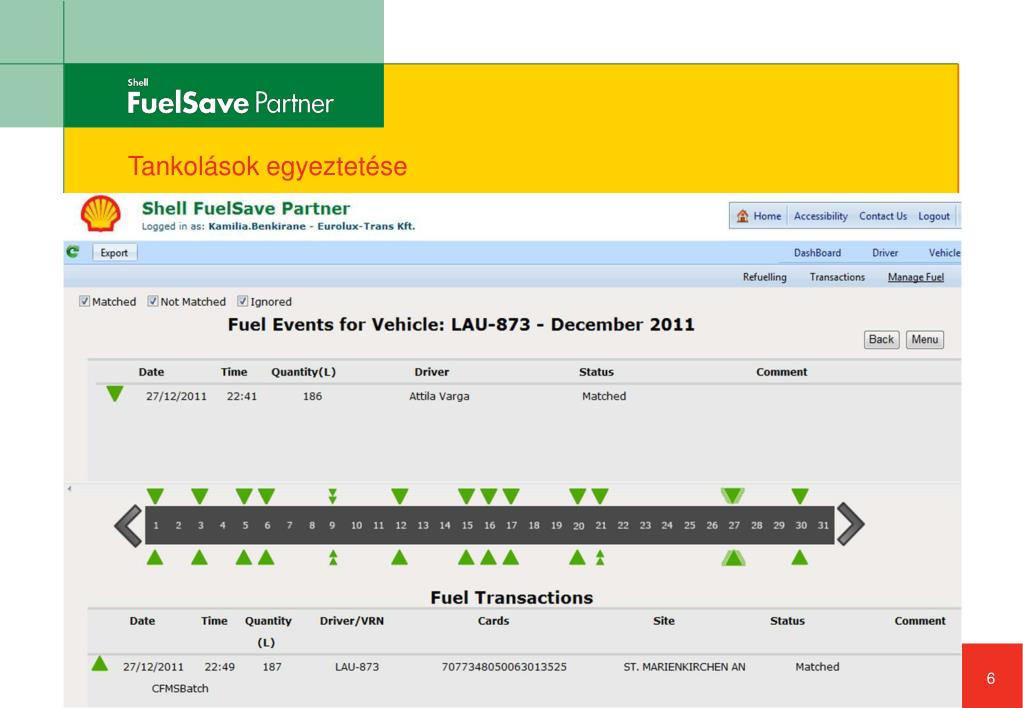Select small double-arrow transaction below day 9

333,557
